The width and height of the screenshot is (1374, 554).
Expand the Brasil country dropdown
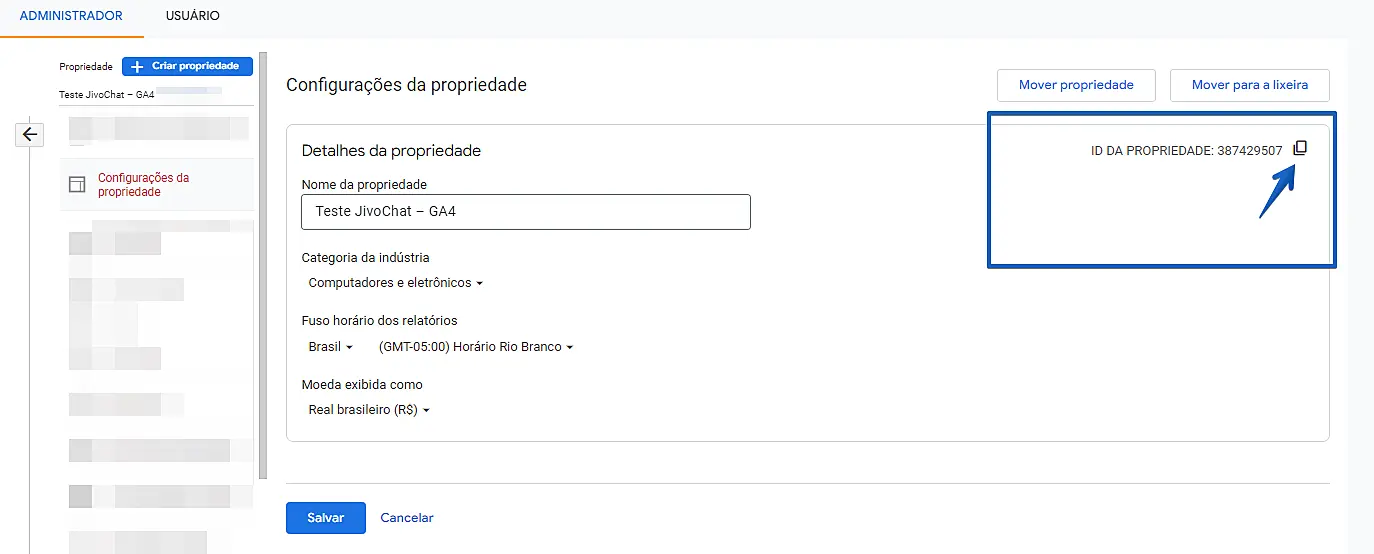[x=331, y=347]
